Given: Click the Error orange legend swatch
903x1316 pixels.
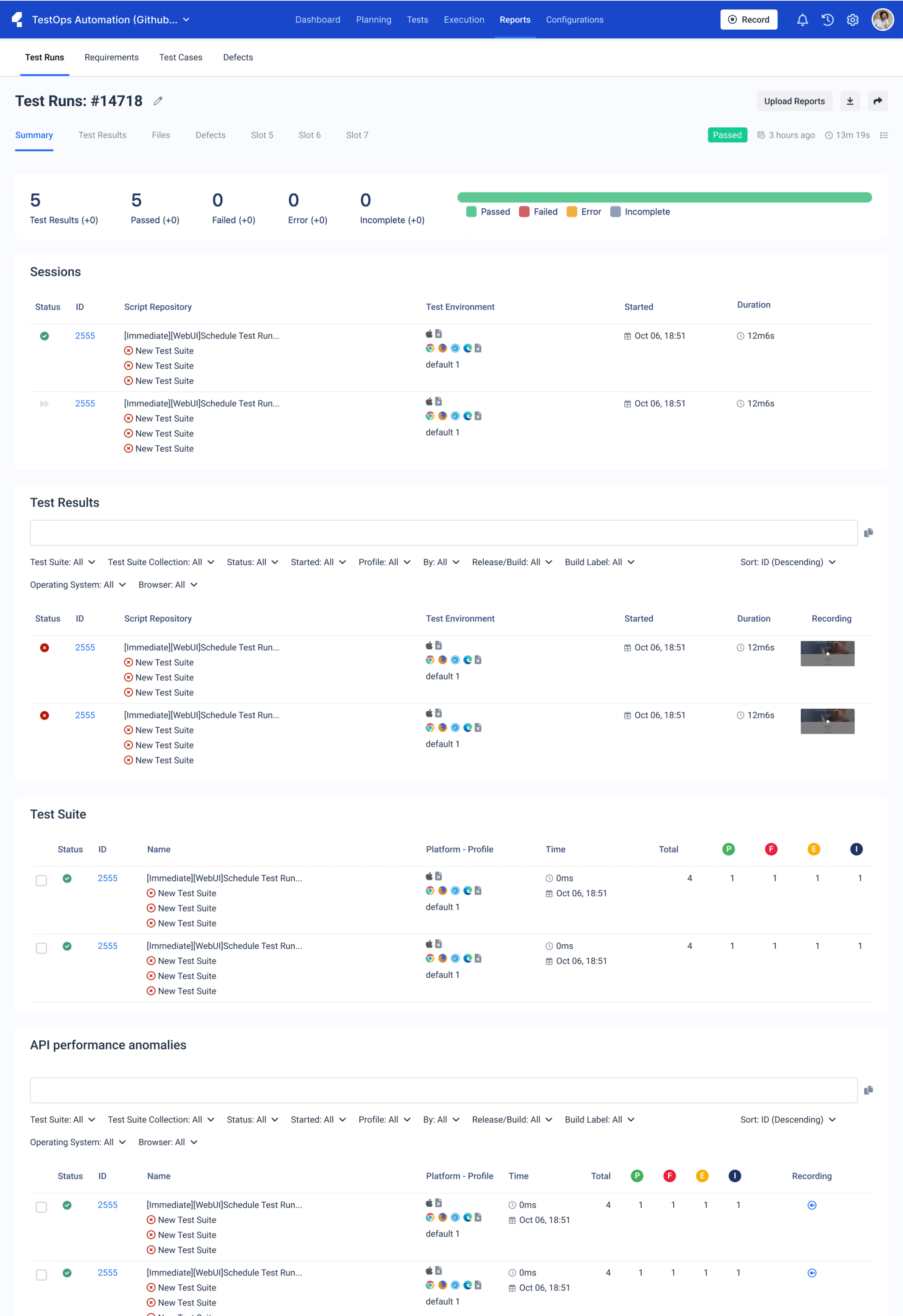Looking at the screenshot, I should [x=572, y=212].
